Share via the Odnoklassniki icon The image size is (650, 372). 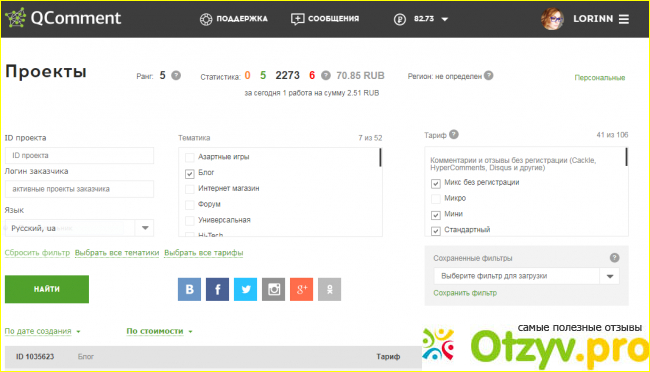click(x=330, y=289)
